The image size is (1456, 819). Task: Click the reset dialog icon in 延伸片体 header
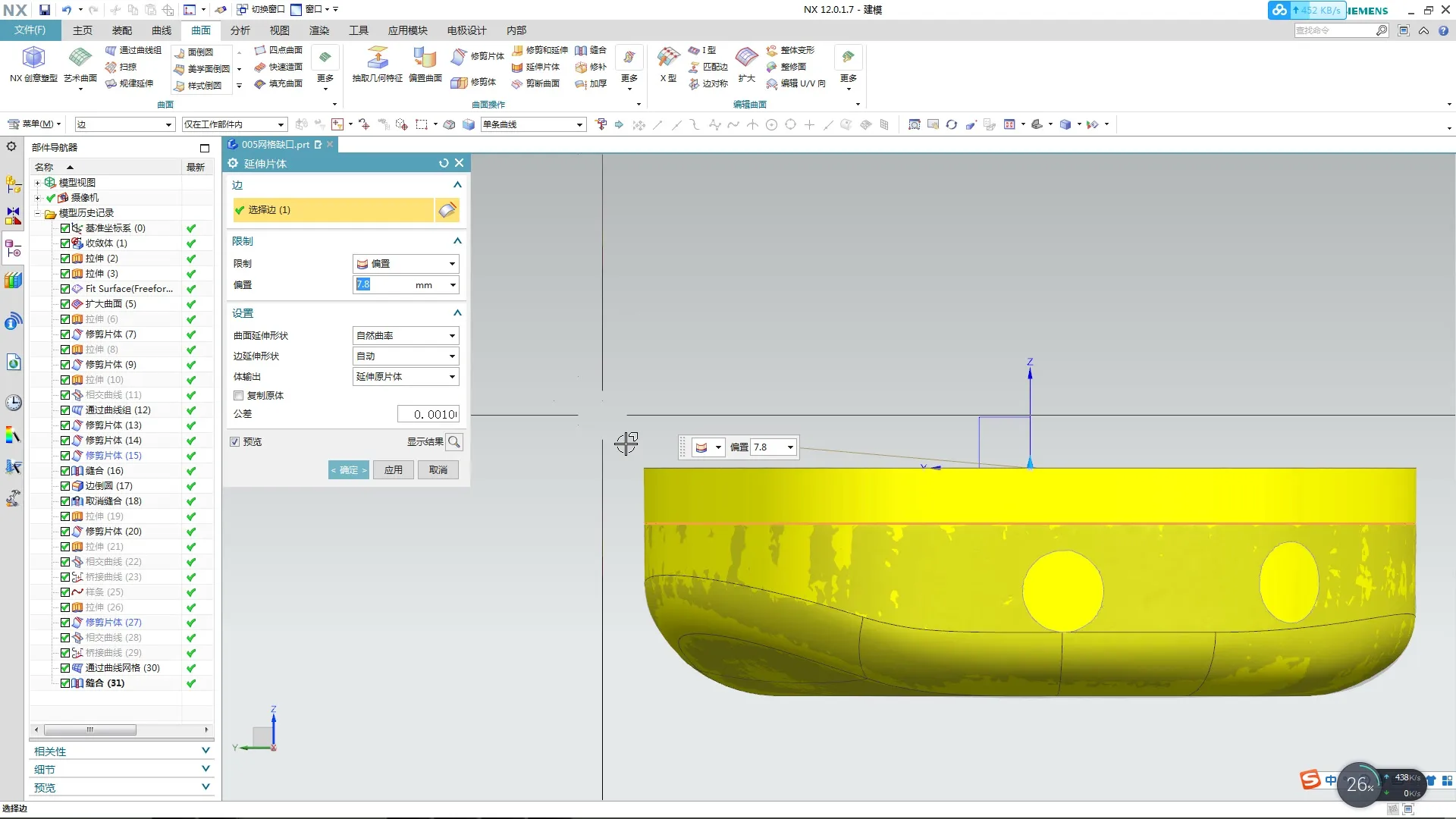[x=444, y=163]
